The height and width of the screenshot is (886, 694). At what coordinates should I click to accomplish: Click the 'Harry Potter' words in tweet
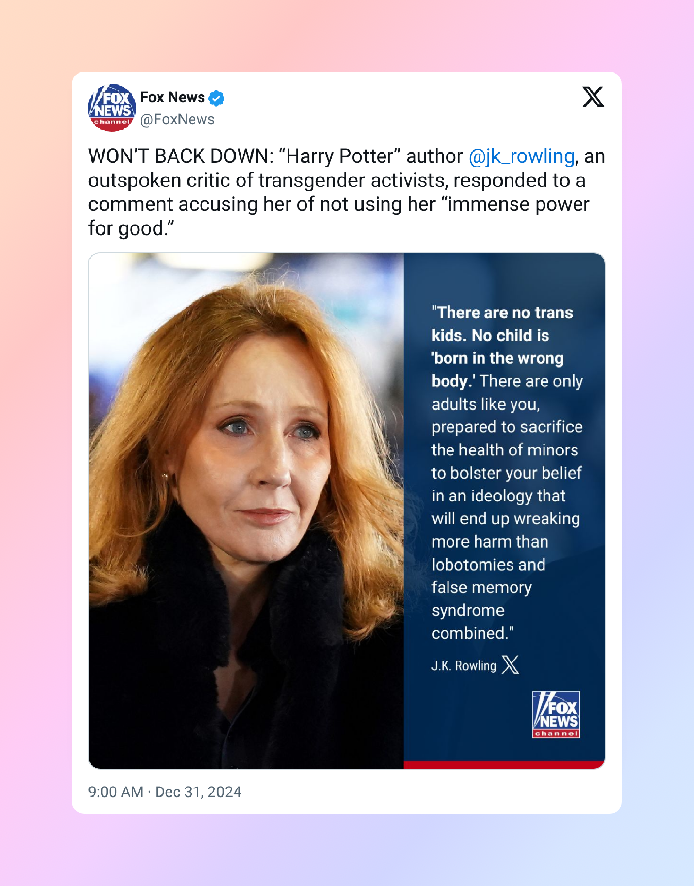pyautogui.click(x=340, y=156)
